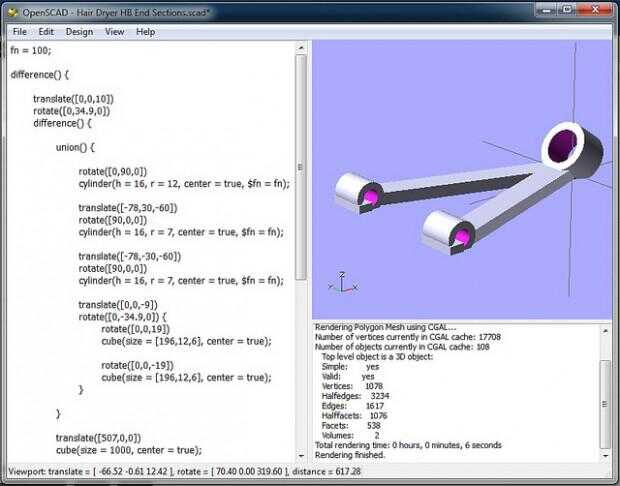Click the 'Halffacets: 1076' console line

(x=355, y=416)
